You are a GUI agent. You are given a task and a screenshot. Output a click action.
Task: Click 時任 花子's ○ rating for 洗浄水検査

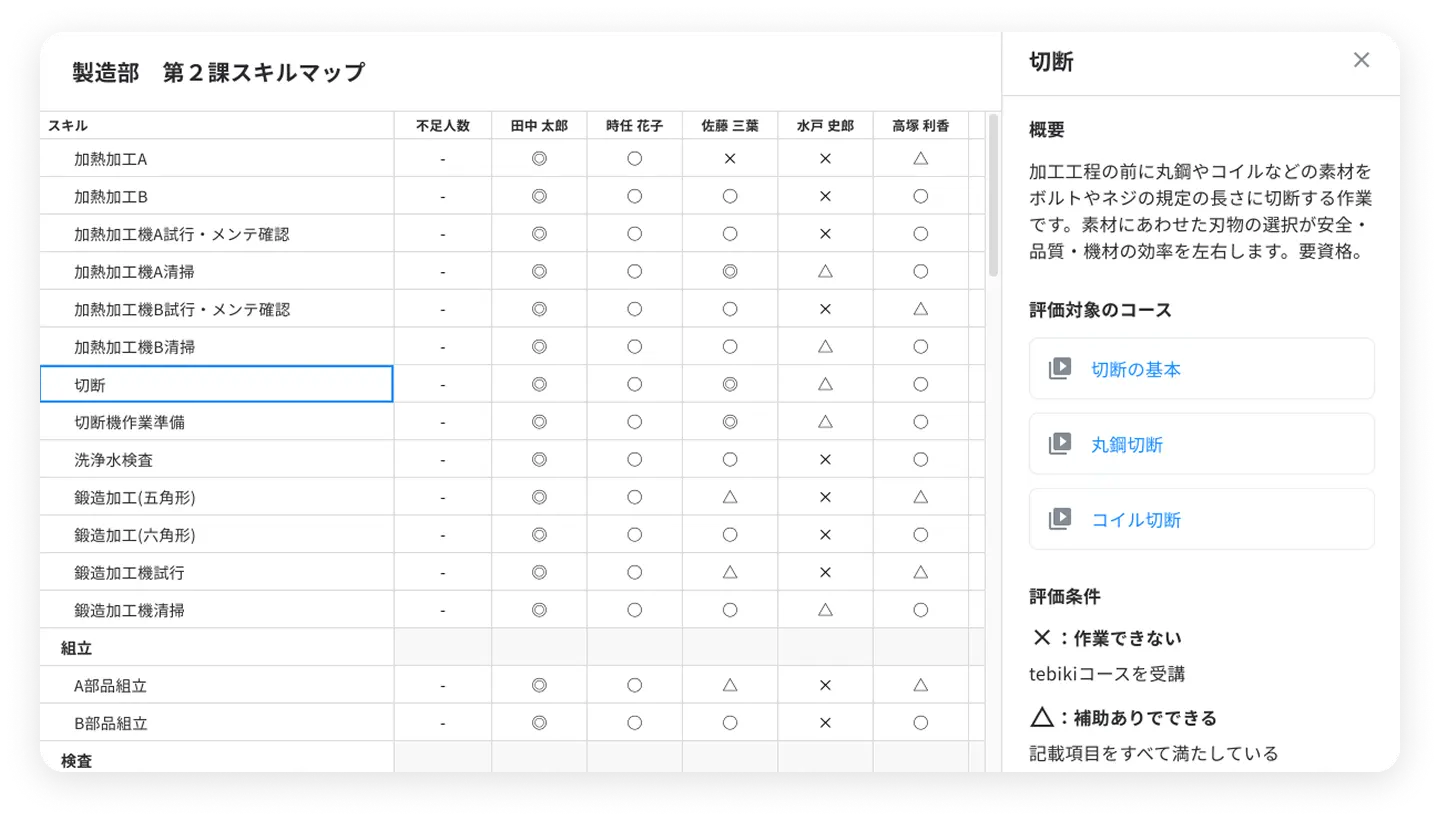(x=634, y=460)
